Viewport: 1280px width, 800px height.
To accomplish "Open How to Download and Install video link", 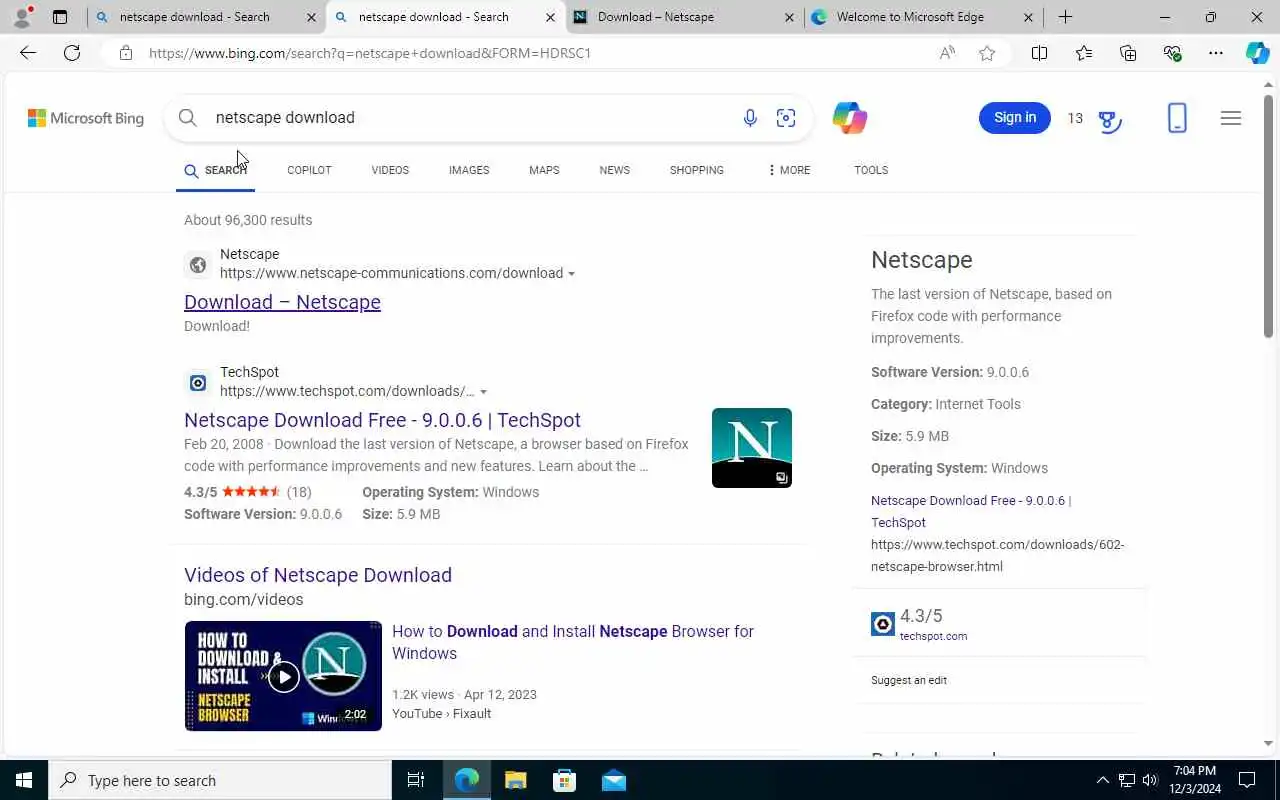I will pos(573,642).
